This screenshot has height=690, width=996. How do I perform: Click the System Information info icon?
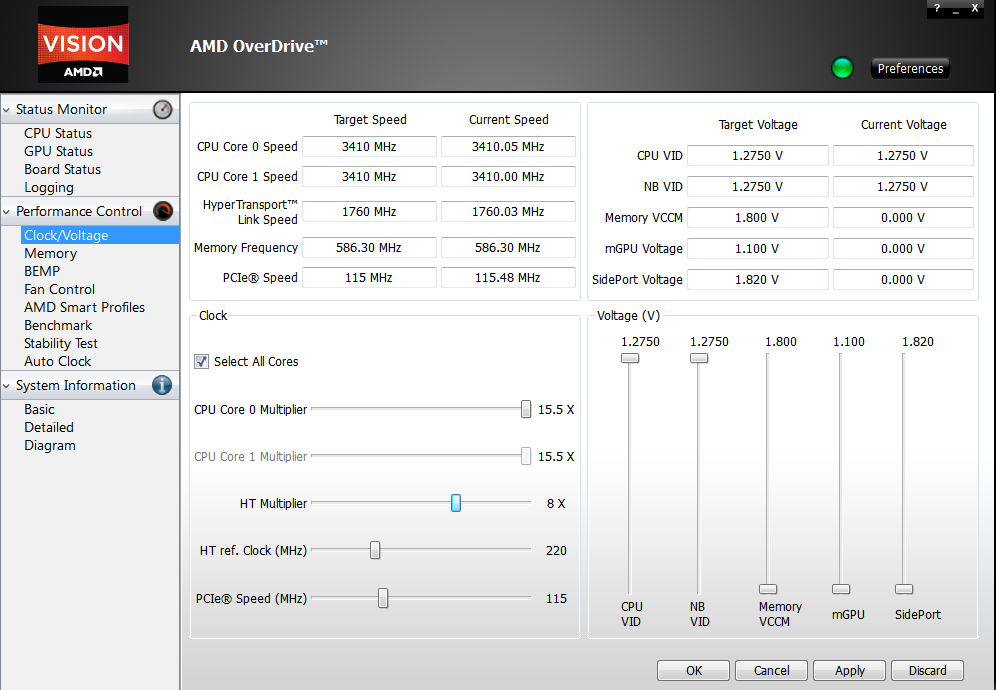tap(162, 385)
